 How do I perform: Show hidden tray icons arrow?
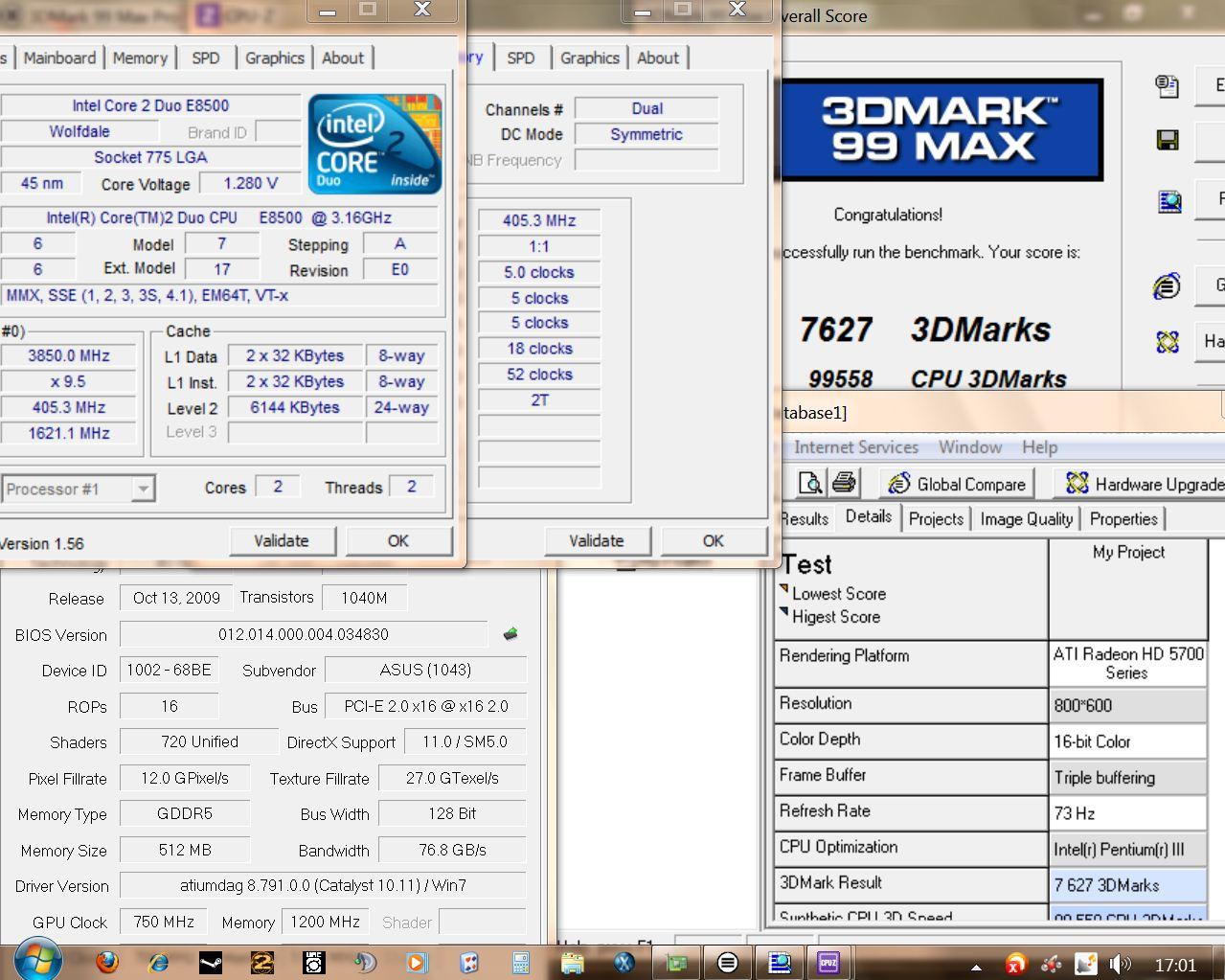975,967
